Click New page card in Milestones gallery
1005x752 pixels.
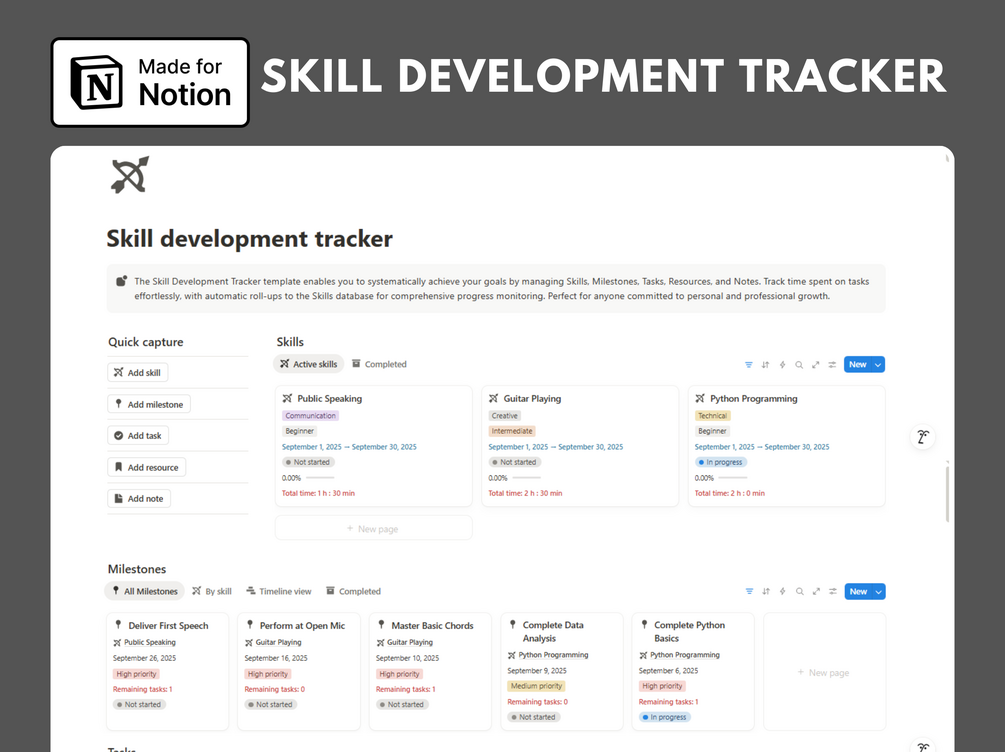(824, 672)
